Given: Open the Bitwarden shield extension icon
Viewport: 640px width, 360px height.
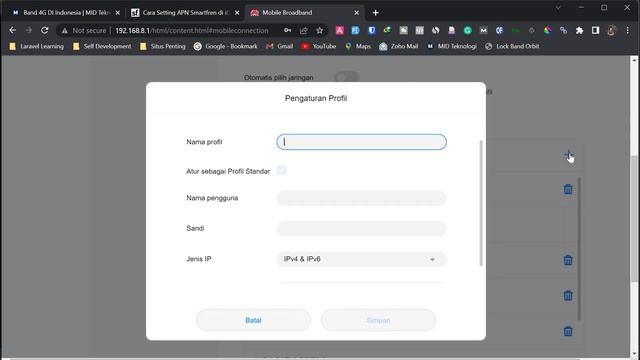Looking at the screenshot, I should click(371, 31).
